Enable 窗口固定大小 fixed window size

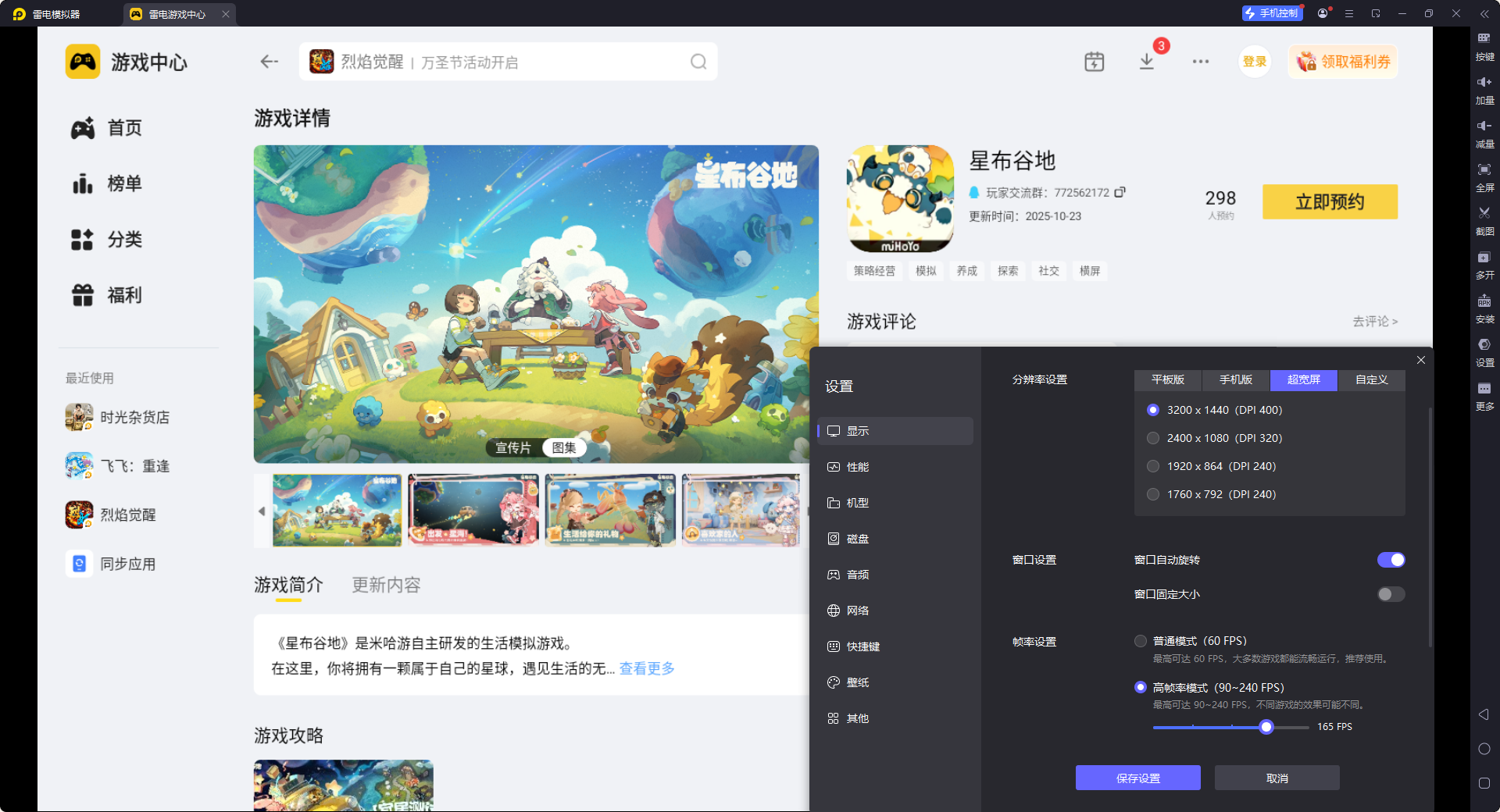coord(1390,594)
